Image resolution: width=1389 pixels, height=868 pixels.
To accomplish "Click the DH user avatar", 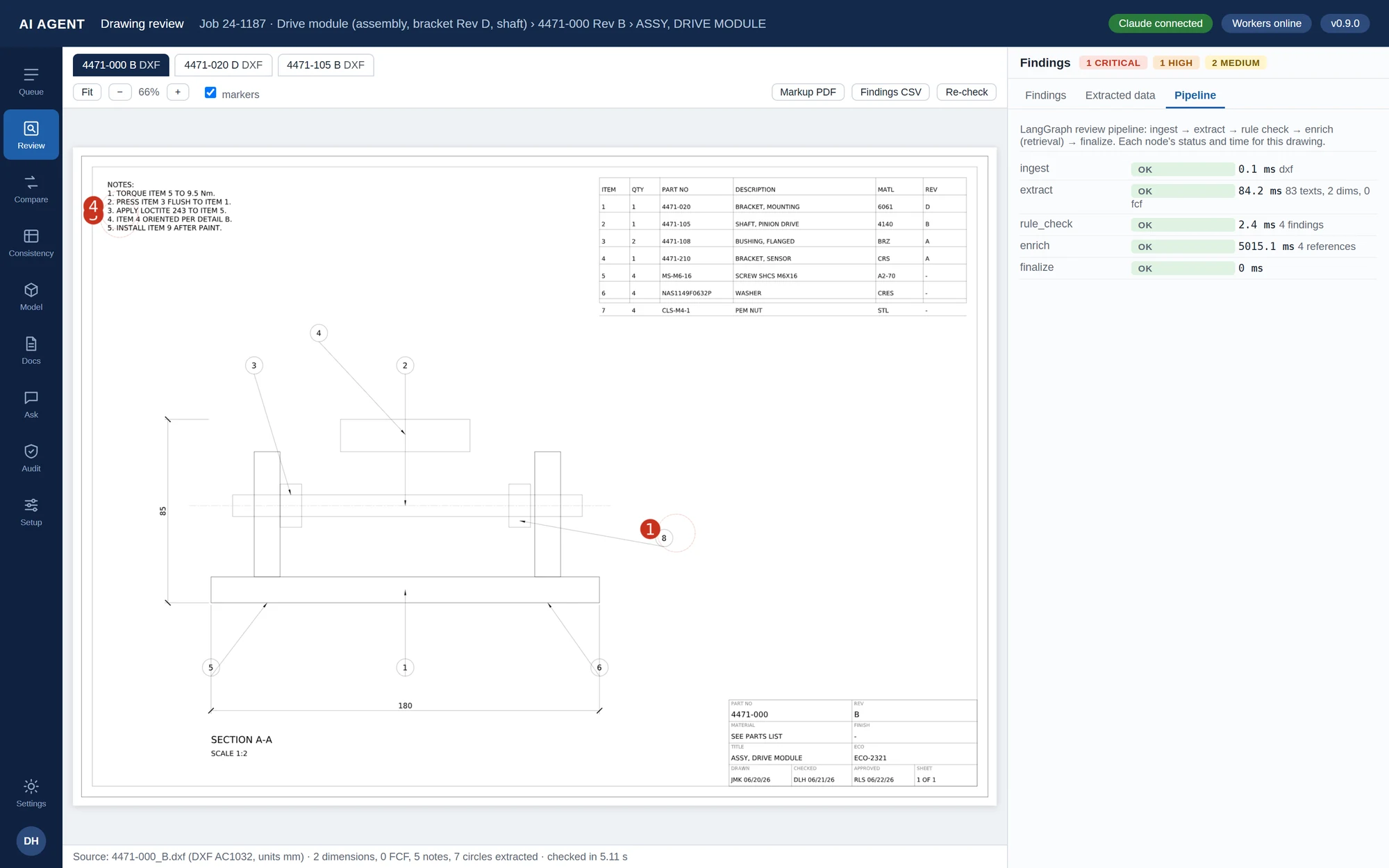I will pyautogui.click(x=31, y=841).
